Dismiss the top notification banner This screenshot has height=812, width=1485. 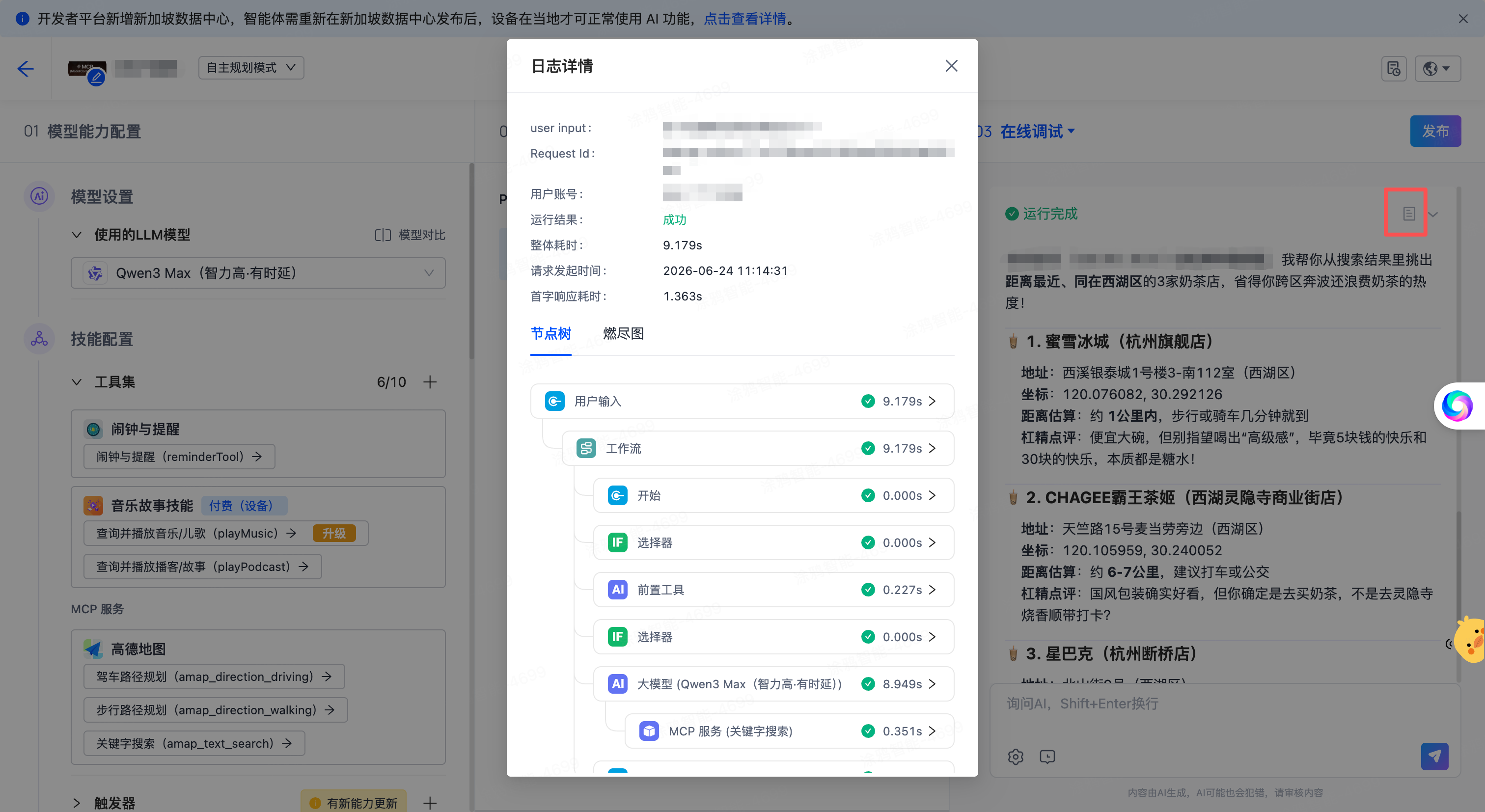(1463, 19)
